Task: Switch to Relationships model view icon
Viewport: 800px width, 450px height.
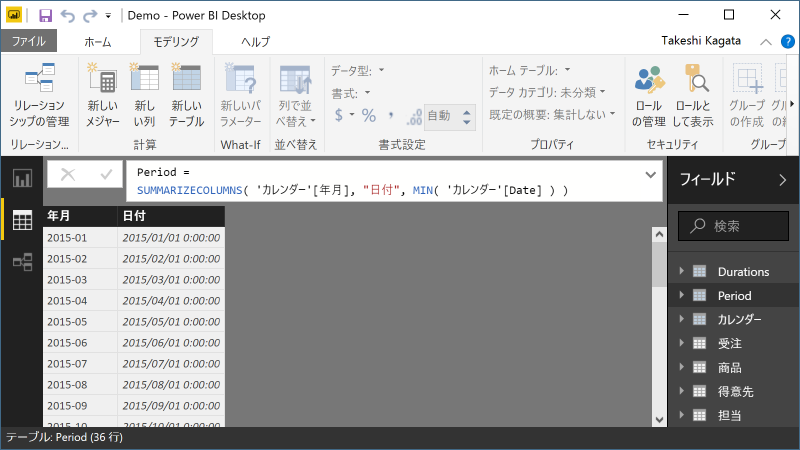Action: pyautogui.click(x=22, y=262)
